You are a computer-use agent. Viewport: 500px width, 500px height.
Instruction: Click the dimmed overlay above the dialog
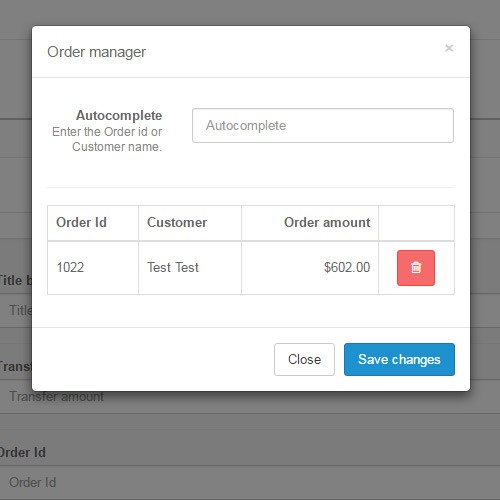tap(250, 13)
